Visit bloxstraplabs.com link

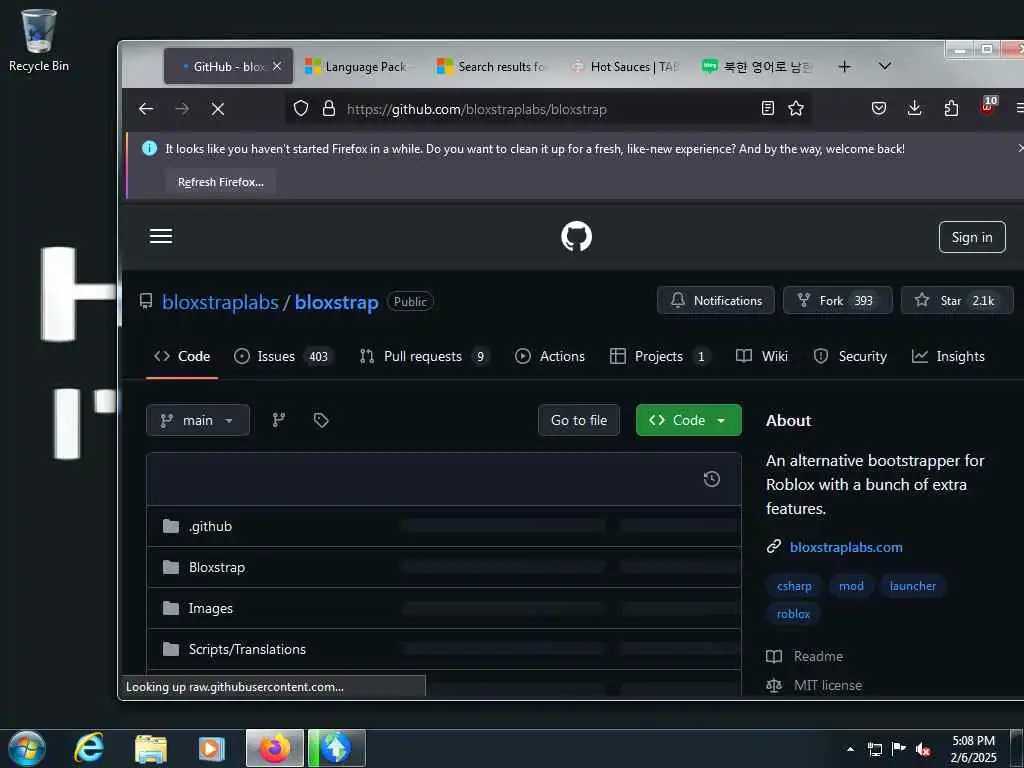point(846,547)
